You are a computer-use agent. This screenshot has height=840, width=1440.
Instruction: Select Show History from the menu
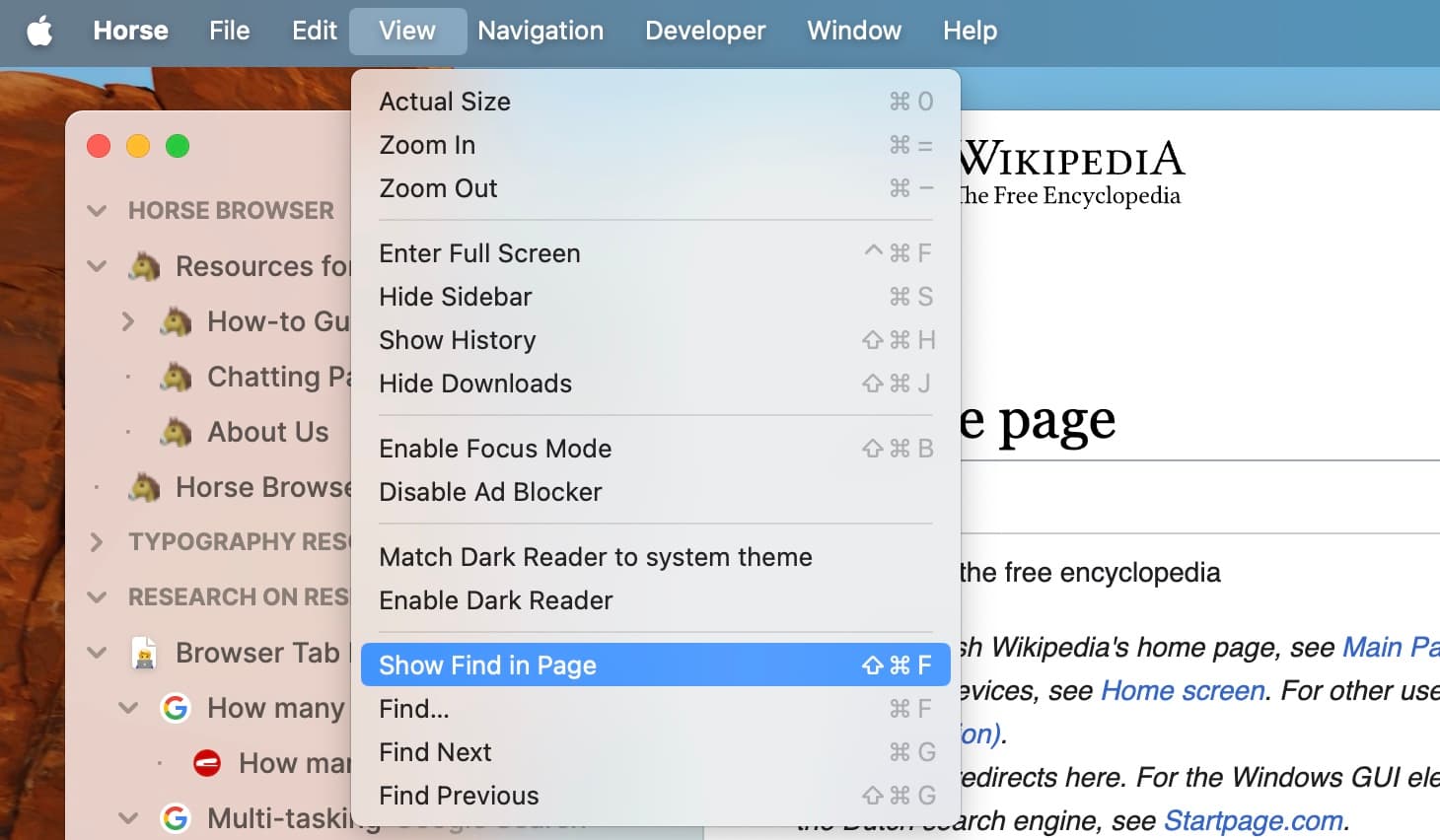pyautogui.click(x=457, y=340)
